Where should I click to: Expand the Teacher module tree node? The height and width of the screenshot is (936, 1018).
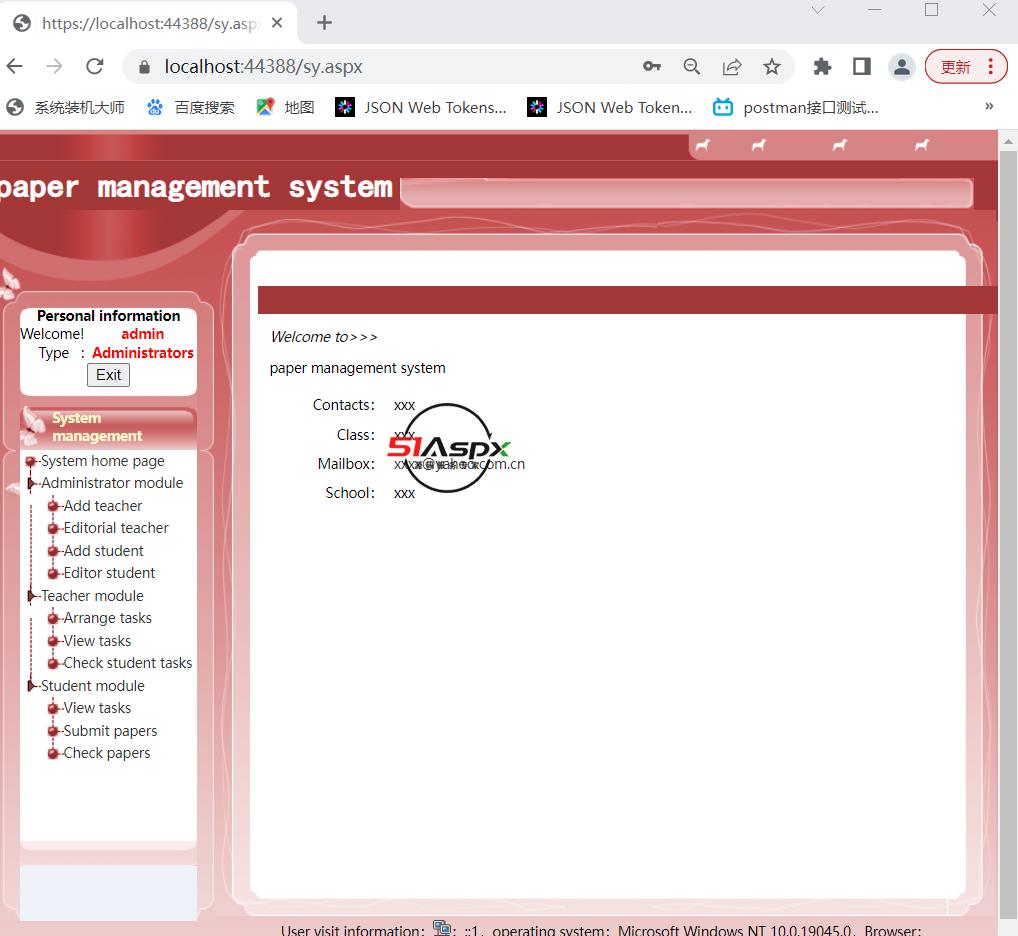[x=32, y=596]
